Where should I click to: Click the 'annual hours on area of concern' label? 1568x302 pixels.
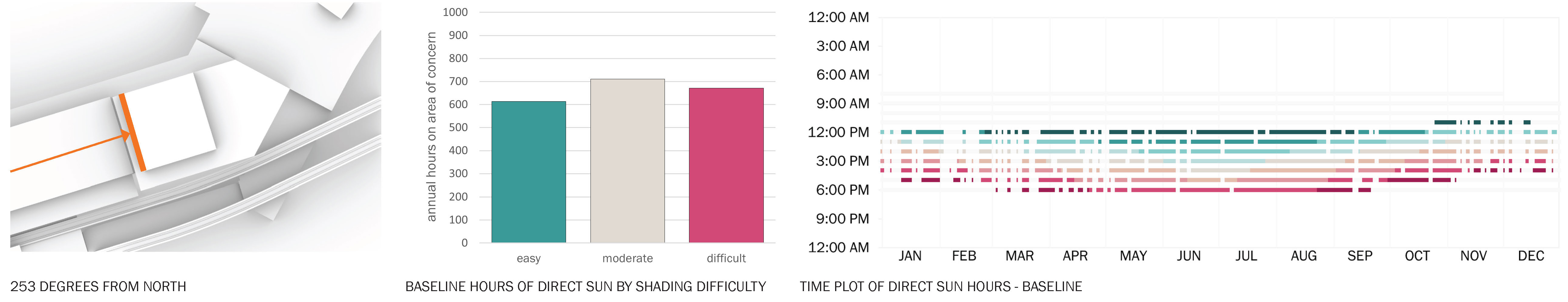431,127
